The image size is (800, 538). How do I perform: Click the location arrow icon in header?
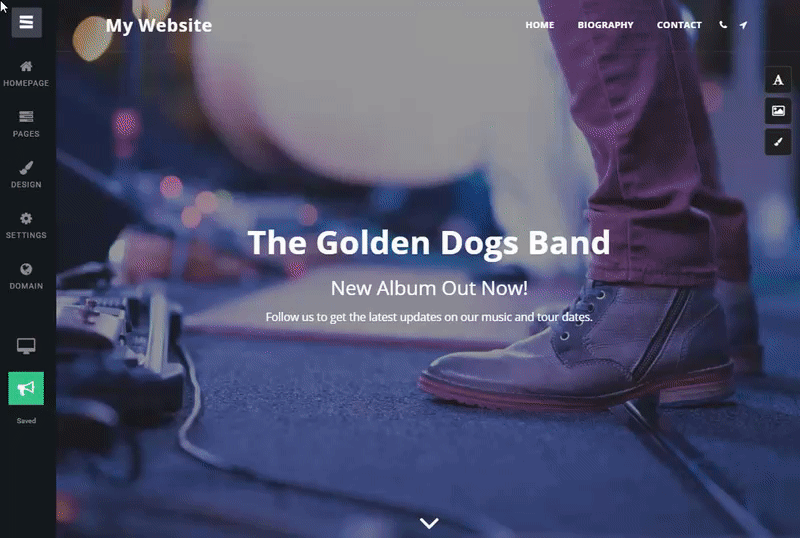point(743,25)
